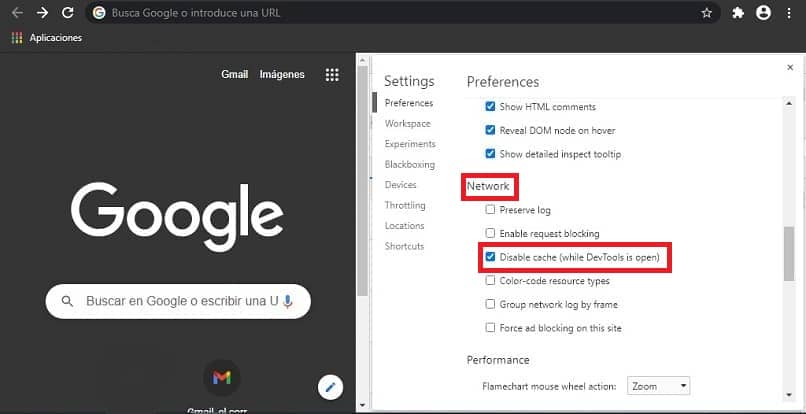Click the Preferences panel scrollbar thumb

point(789,254)
